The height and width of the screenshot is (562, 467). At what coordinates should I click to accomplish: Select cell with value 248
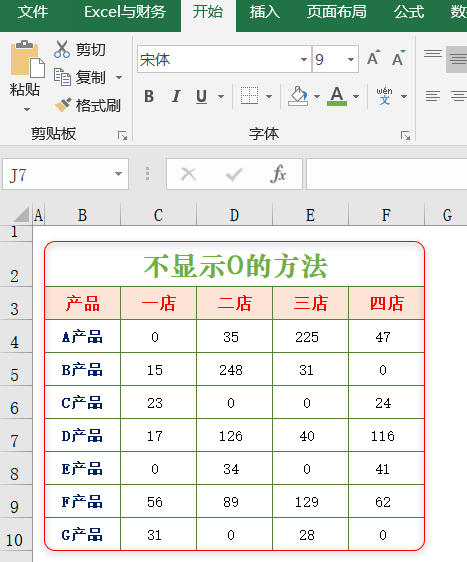click(234, 369)
